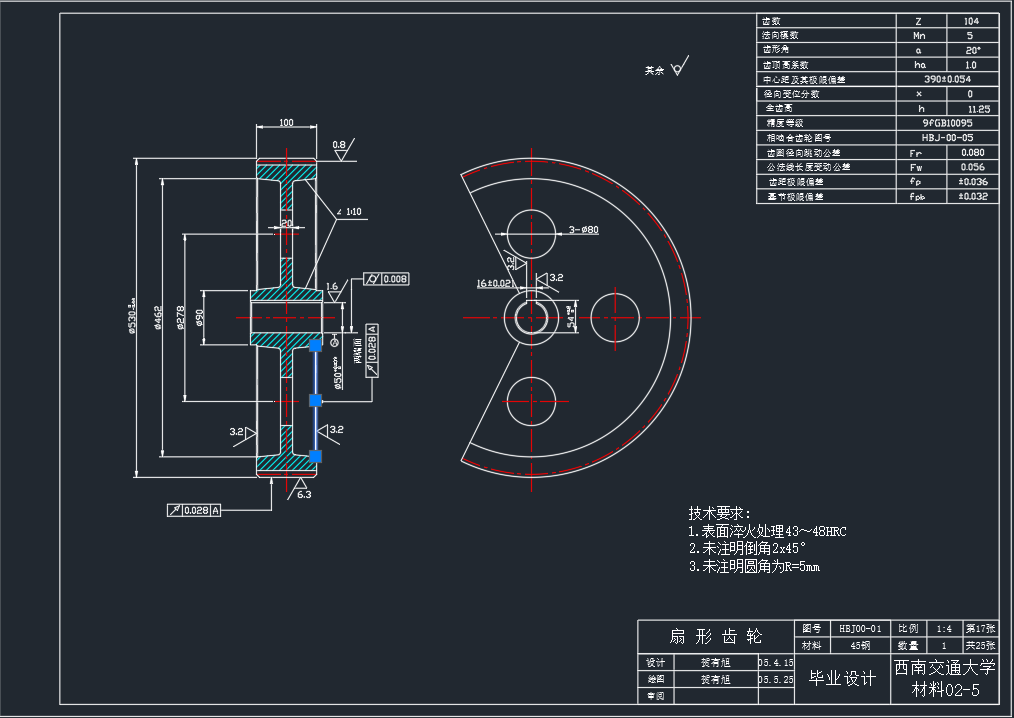Click the 技术要求 heading text
The image size is (1014, 718).
click(720, 514)
